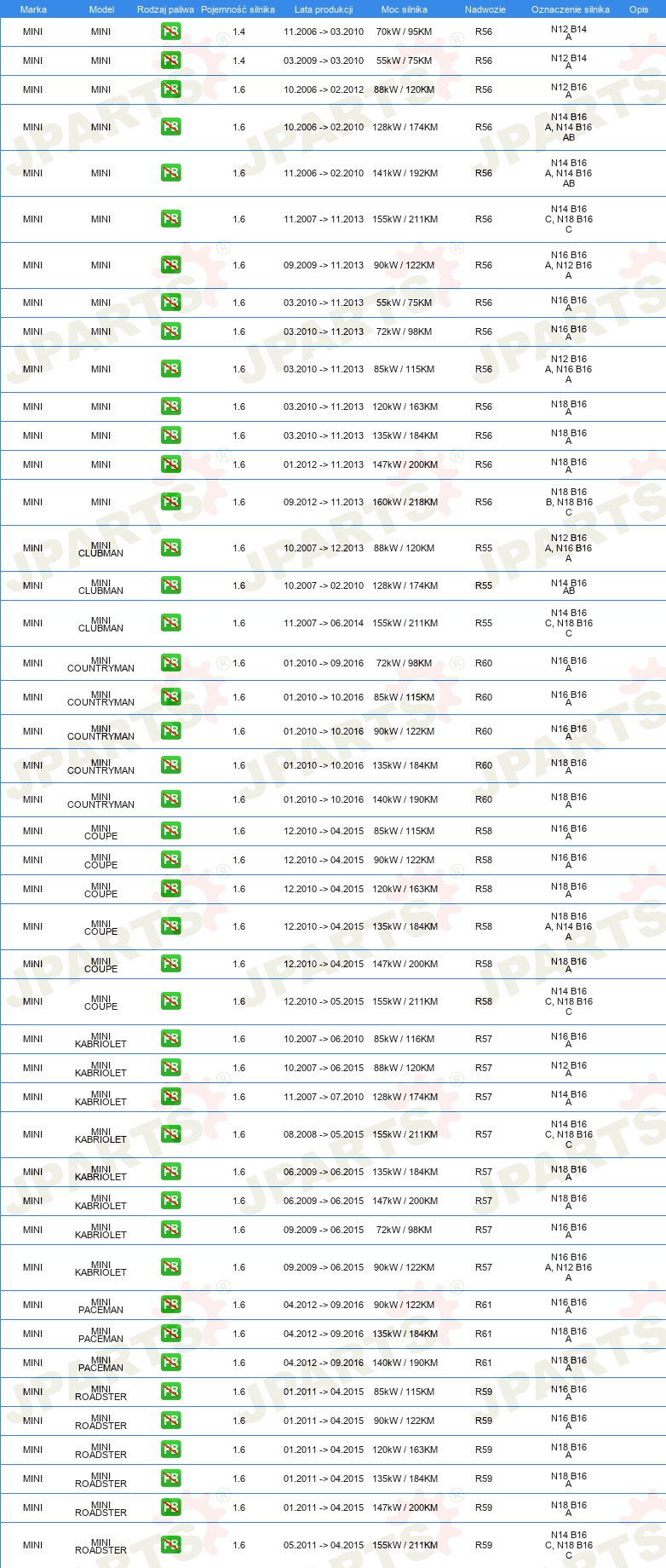Click MINI ROADSTER model with 85kW / 115KM
Viewport: 666px width, 1568px height.
(100, 1392)
